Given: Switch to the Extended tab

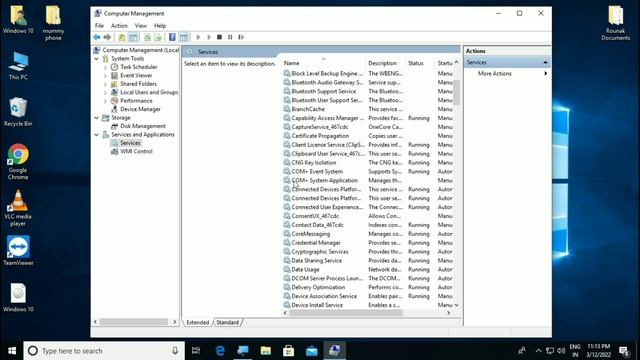Looking at the screenshot, I should pos(198,322).
